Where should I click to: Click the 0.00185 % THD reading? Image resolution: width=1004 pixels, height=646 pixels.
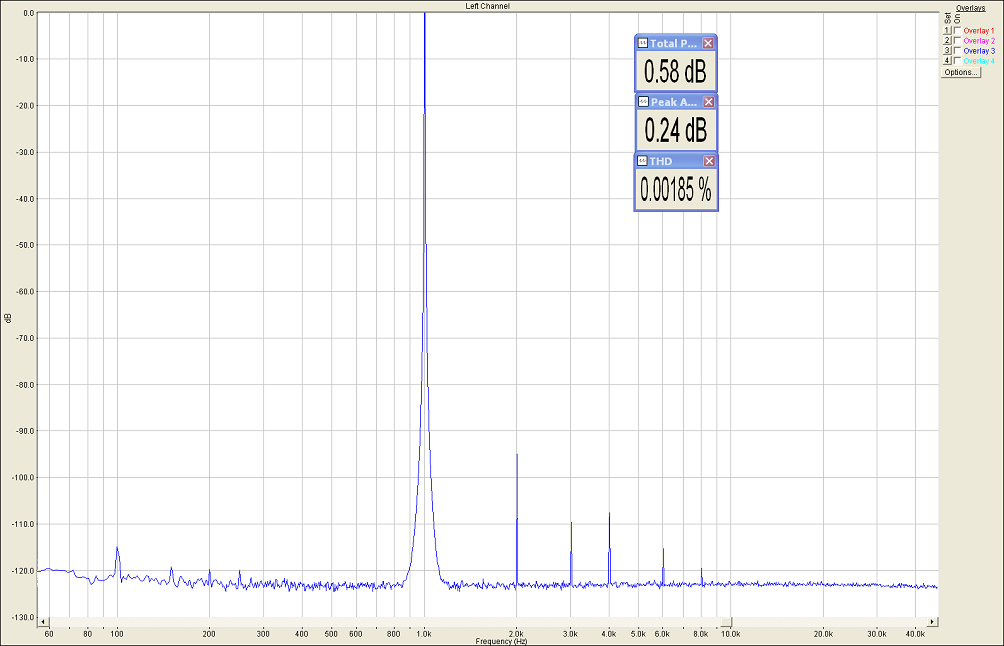[676, 190]
